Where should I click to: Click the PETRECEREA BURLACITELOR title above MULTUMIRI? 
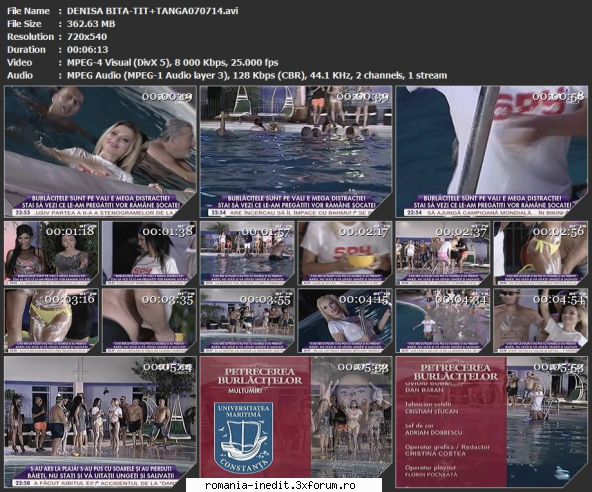click(x=260, y=376)
